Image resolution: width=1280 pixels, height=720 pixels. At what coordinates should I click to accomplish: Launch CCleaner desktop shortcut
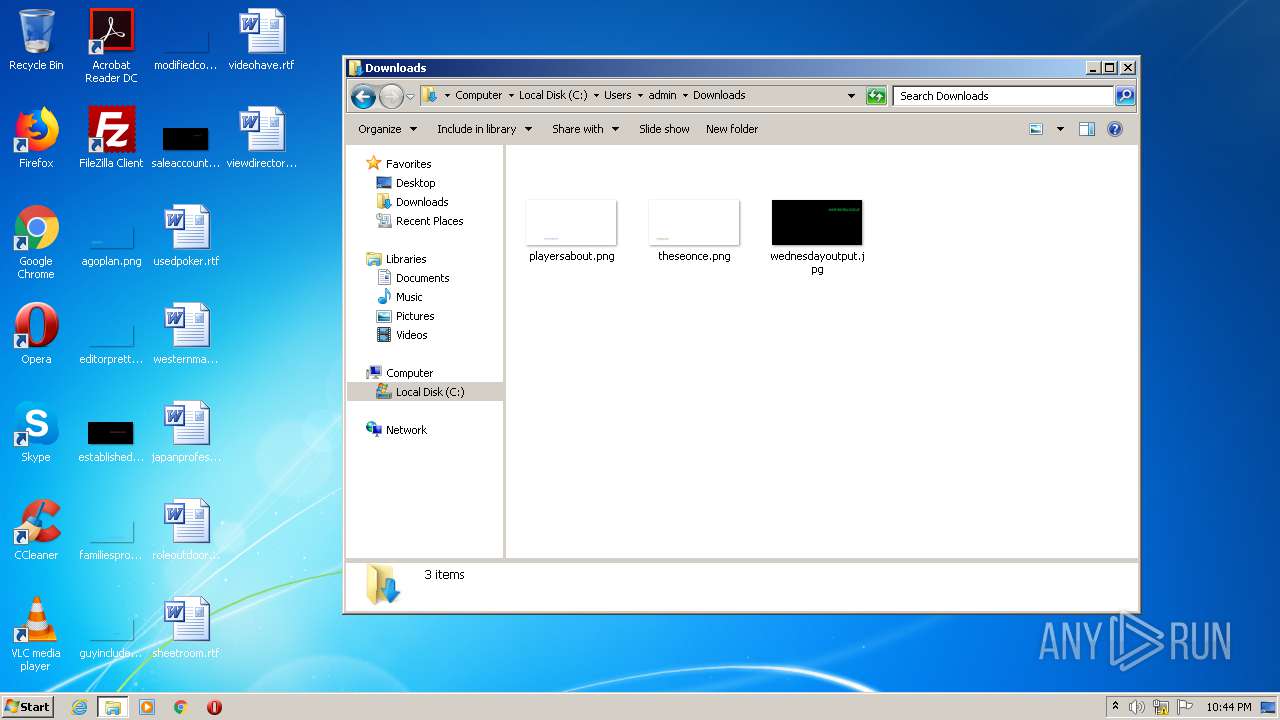(x=36, y=531)
